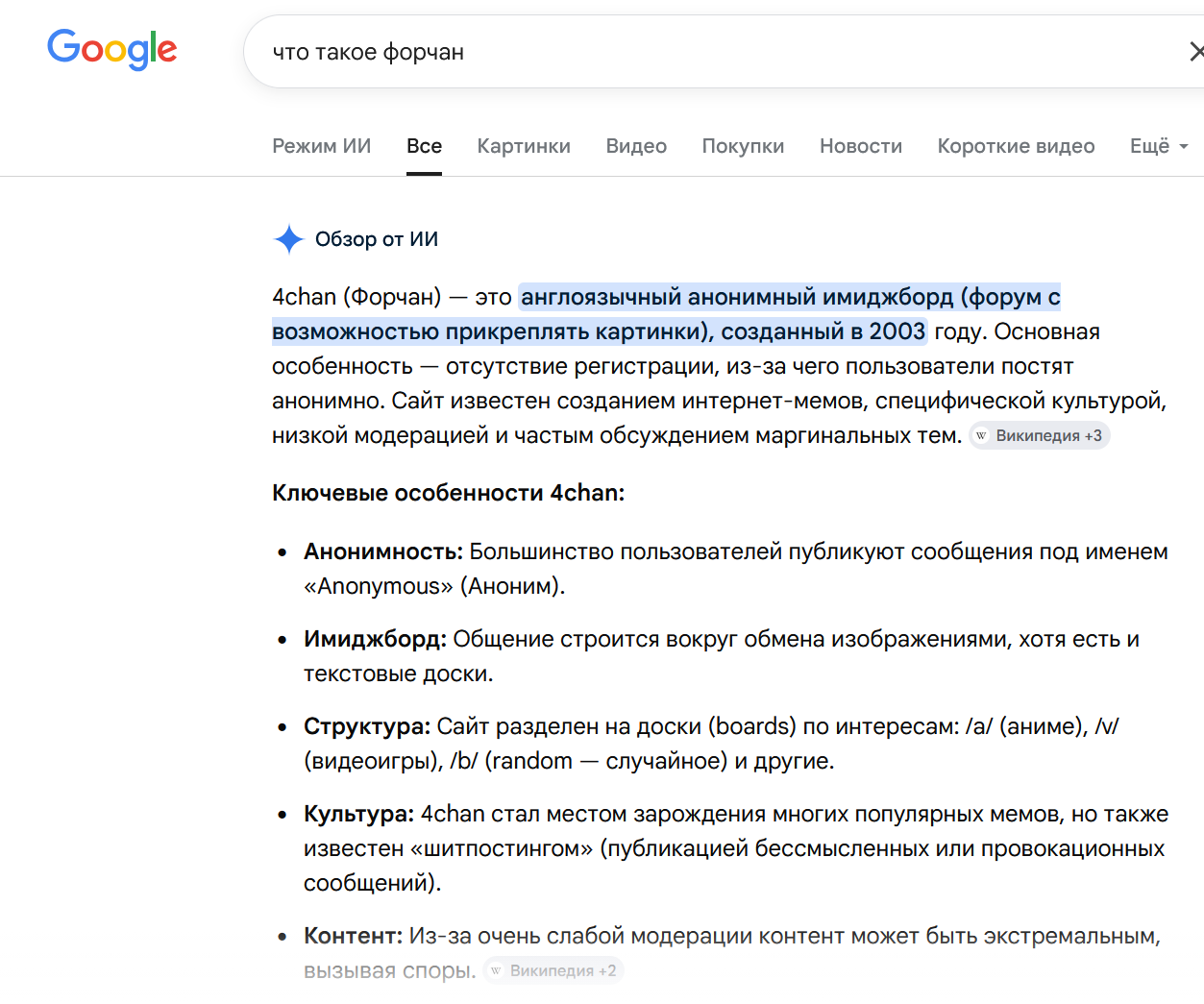Open the Википедия +3 source chip

click(x=1040, y=436)
